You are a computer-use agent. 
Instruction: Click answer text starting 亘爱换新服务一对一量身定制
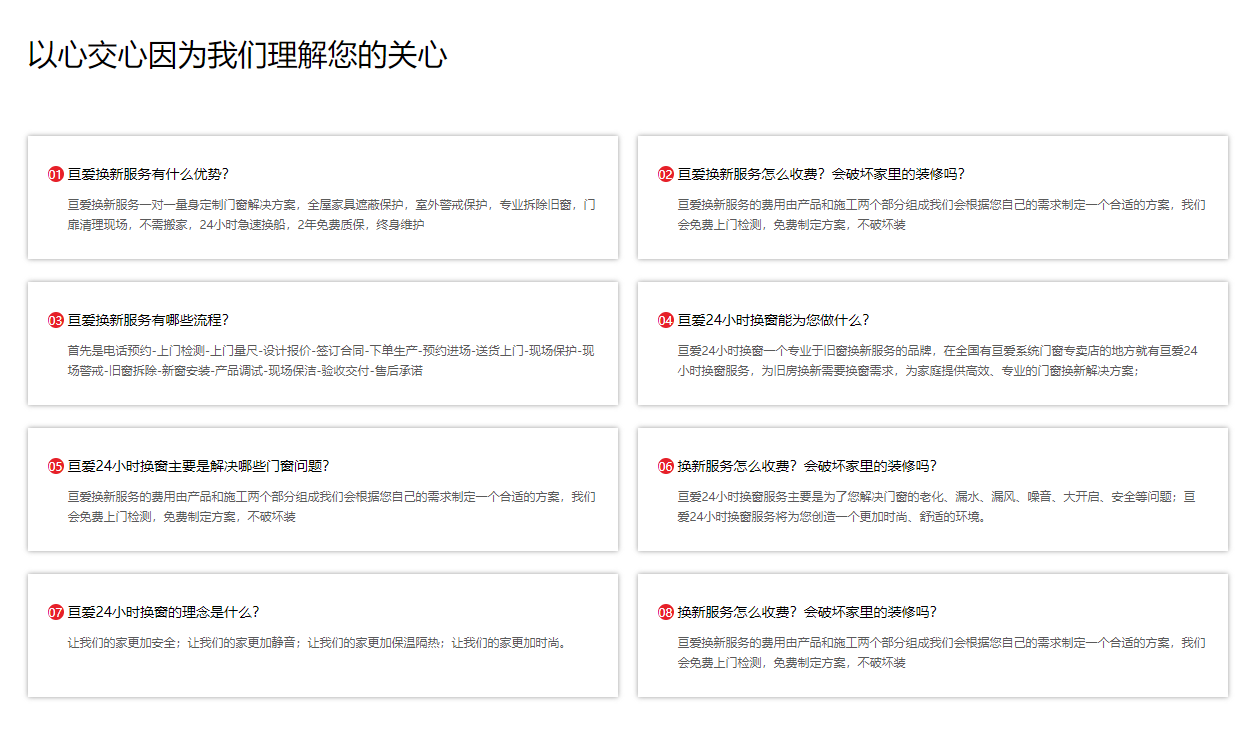332,215
